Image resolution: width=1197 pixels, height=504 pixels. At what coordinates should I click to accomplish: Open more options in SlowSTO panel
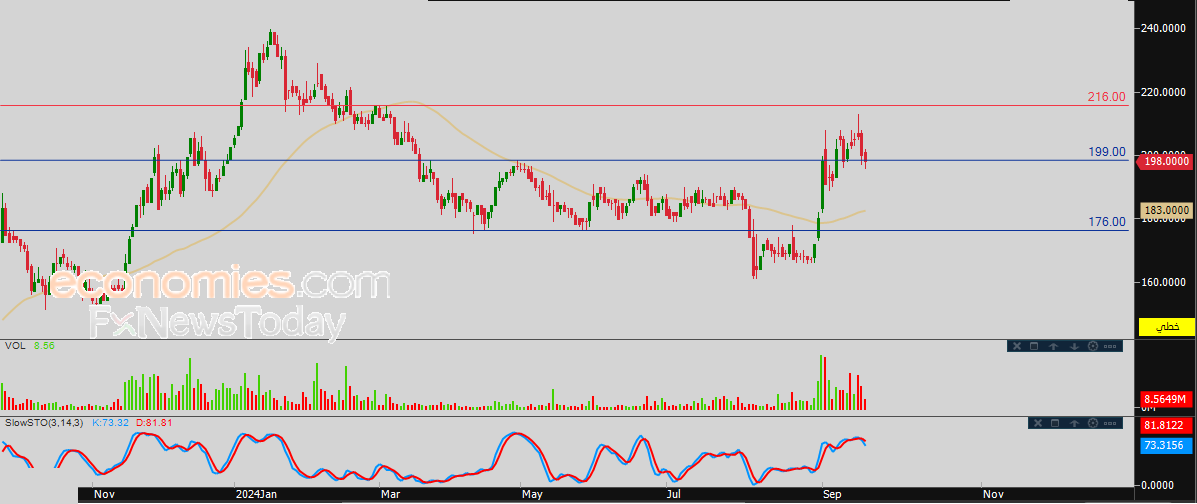[x=1110, y=422]
